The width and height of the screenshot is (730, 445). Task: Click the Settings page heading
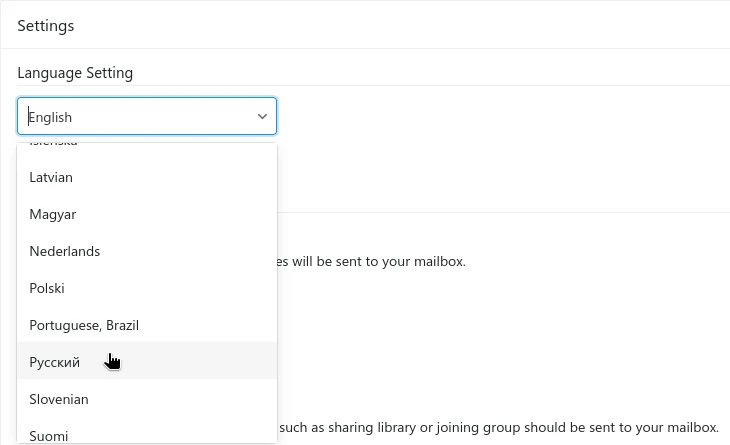(46, 26)
